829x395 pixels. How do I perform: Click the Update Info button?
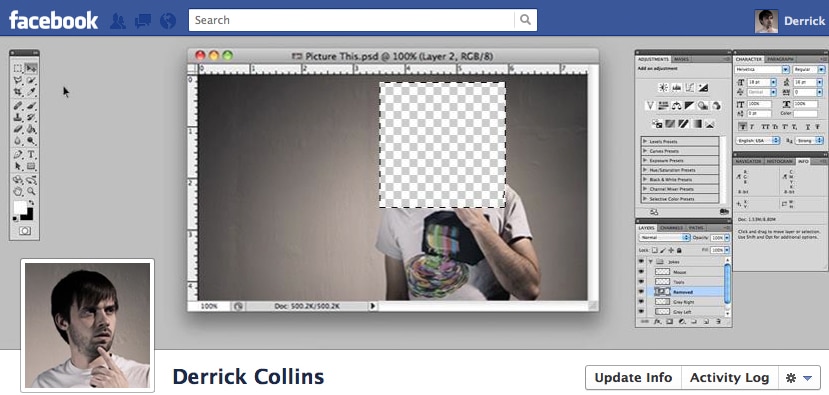pos(633,378)
